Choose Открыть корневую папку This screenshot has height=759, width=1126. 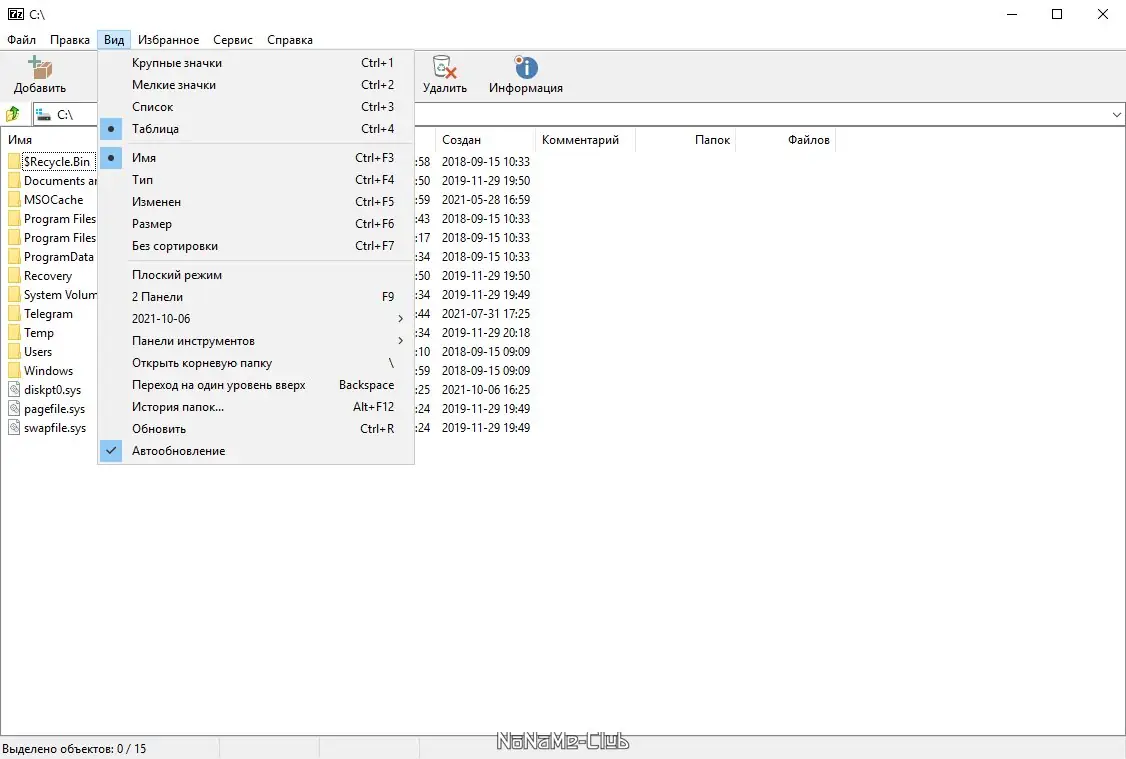(x=256, y=363)
